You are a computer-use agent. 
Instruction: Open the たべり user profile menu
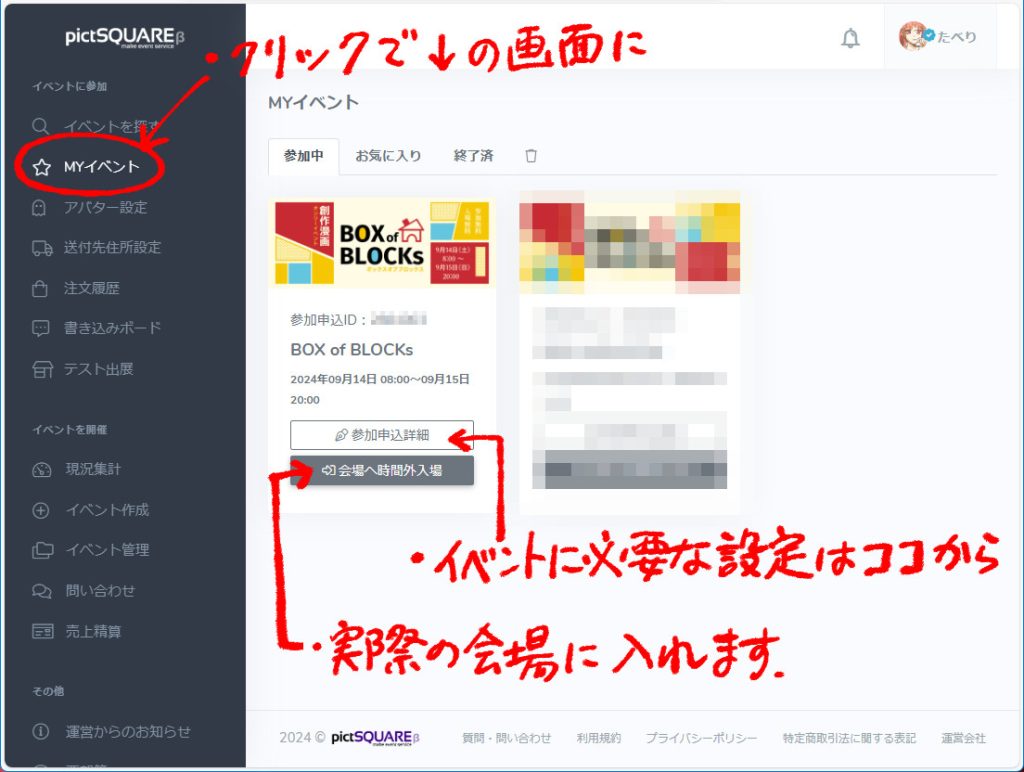pos(938,38)
